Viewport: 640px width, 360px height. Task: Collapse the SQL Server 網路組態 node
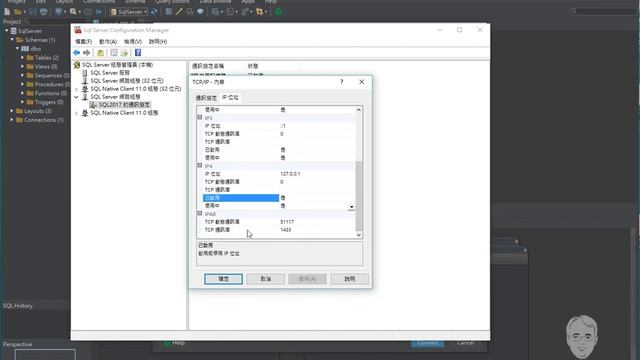[x=76, y=97]
